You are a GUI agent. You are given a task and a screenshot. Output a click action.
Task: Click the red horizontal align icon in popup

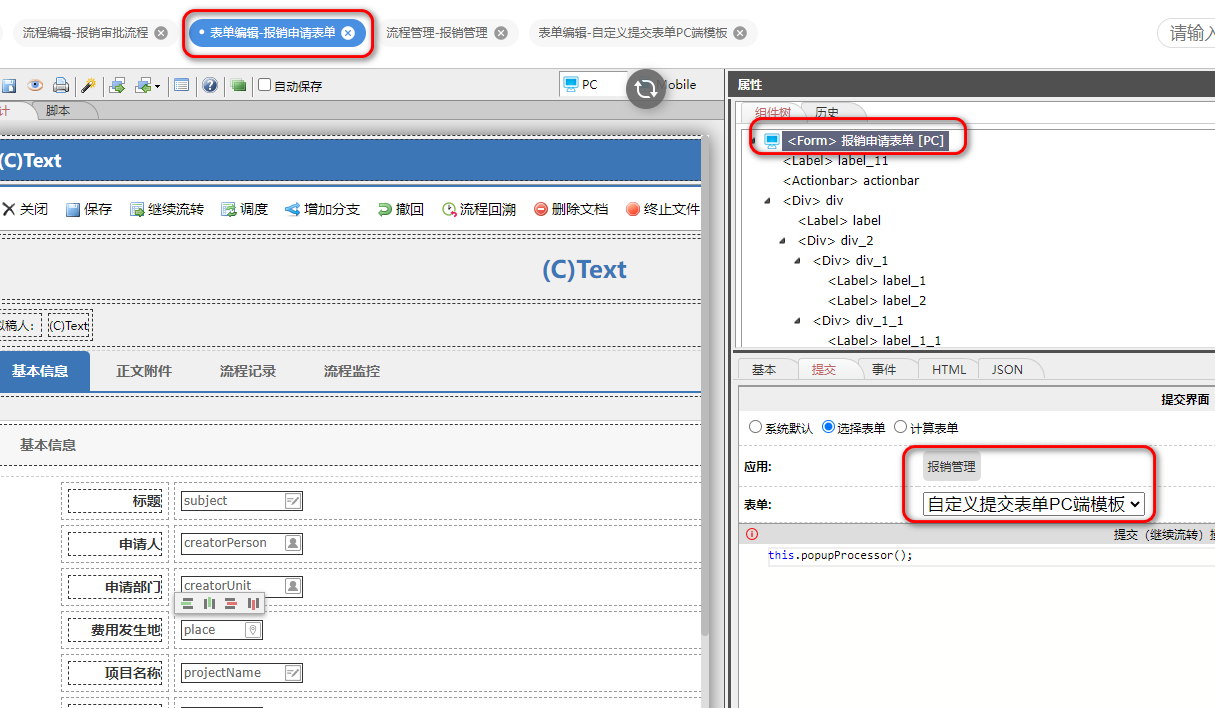[x=231, y=604]
